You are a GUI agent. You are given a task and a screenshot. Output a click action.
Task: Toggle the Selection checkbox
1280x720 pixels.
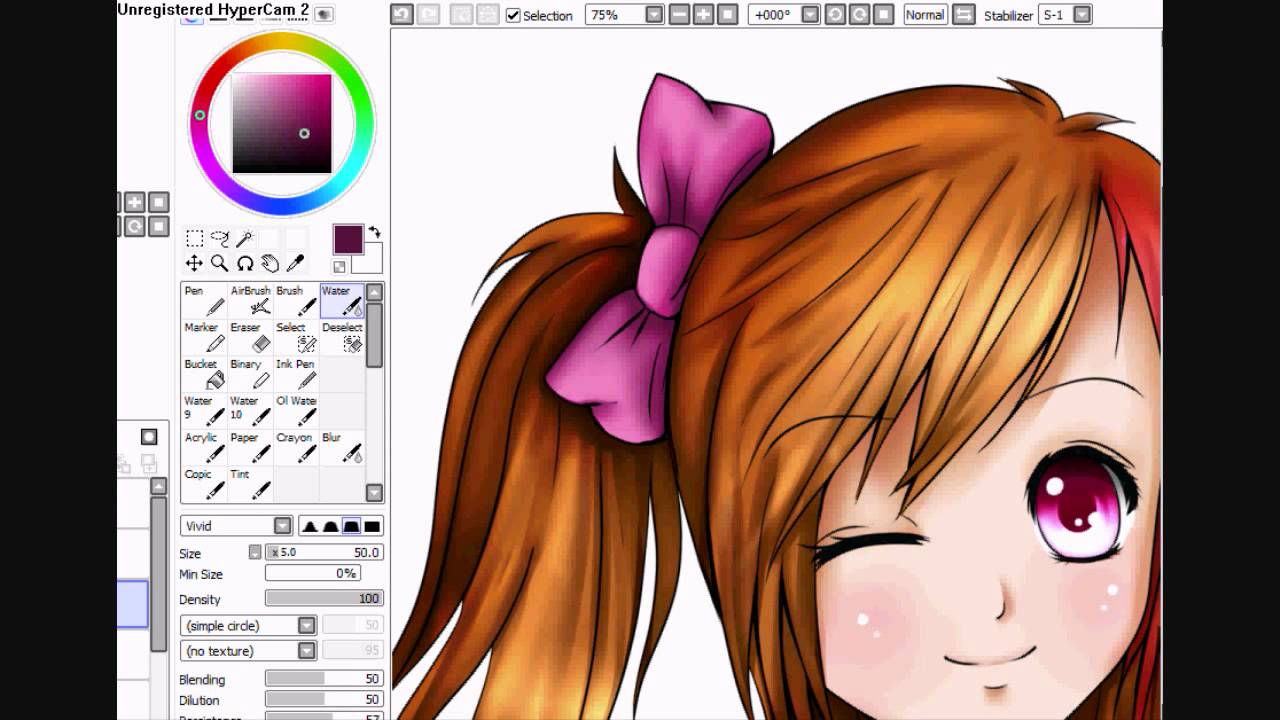click(x=513, y=15)
